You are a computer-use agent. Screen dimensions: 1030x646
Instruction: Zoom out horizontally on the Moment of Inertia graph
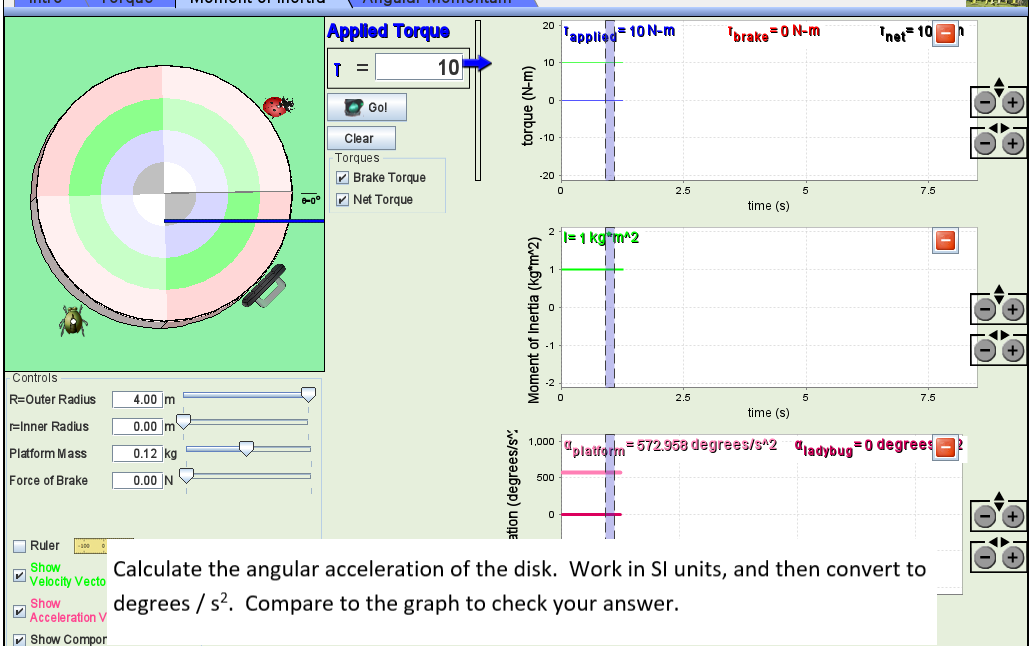tap(985, 350)
